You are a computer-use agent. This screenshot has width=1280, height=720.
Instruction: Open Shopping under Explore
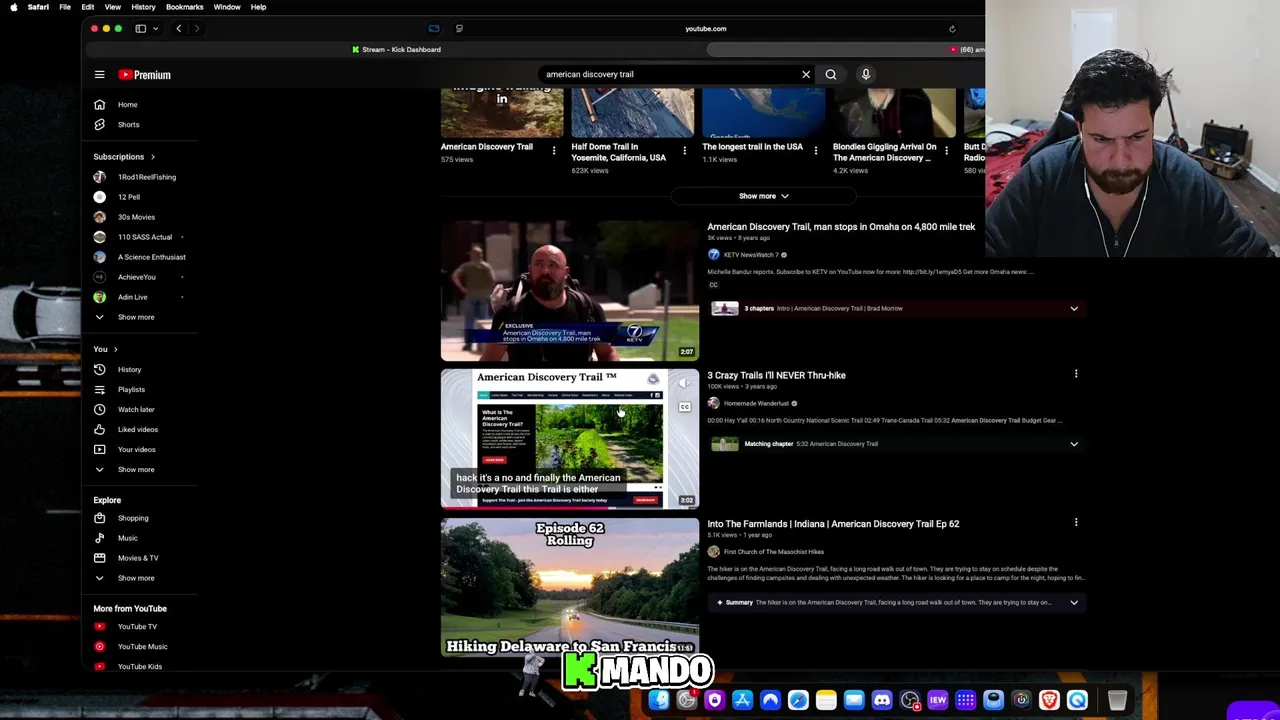pyautogui.click(x=133, y=518)
